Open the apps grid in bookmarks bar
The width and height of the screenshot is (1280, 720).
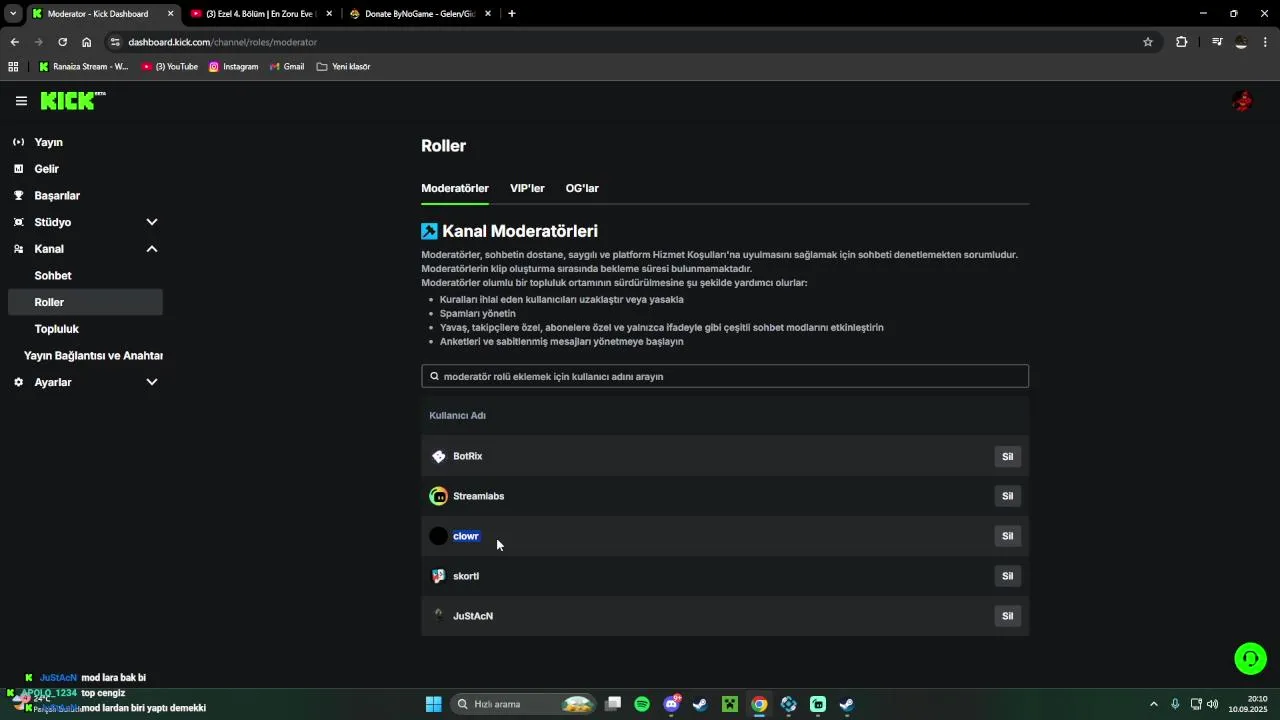[13, 67]
